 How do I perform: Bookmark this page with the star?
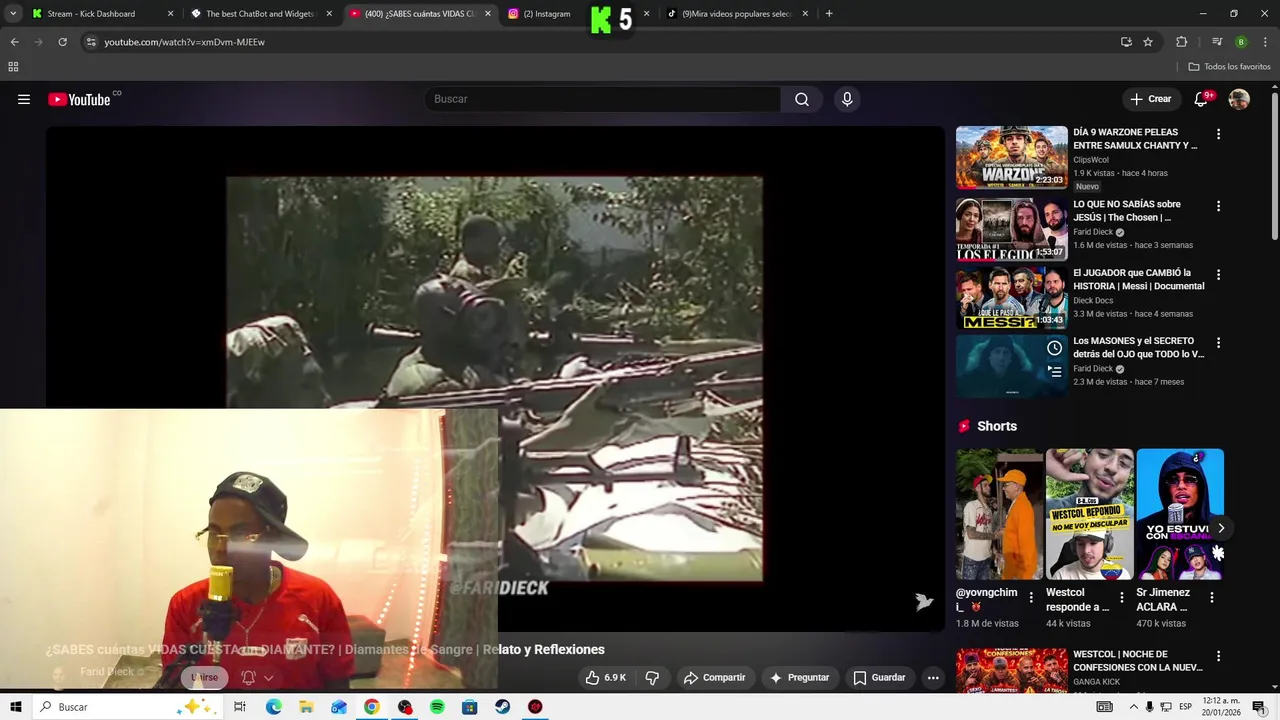pyautogui.click(x=1148, y=42)
